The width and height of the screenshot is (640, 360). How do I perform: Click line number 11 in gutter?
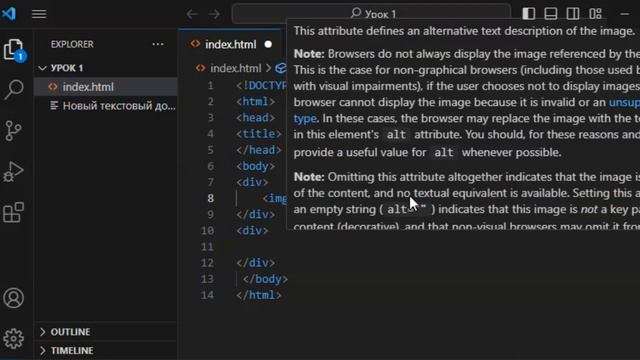pyautogui.click(x=207, y=247)
